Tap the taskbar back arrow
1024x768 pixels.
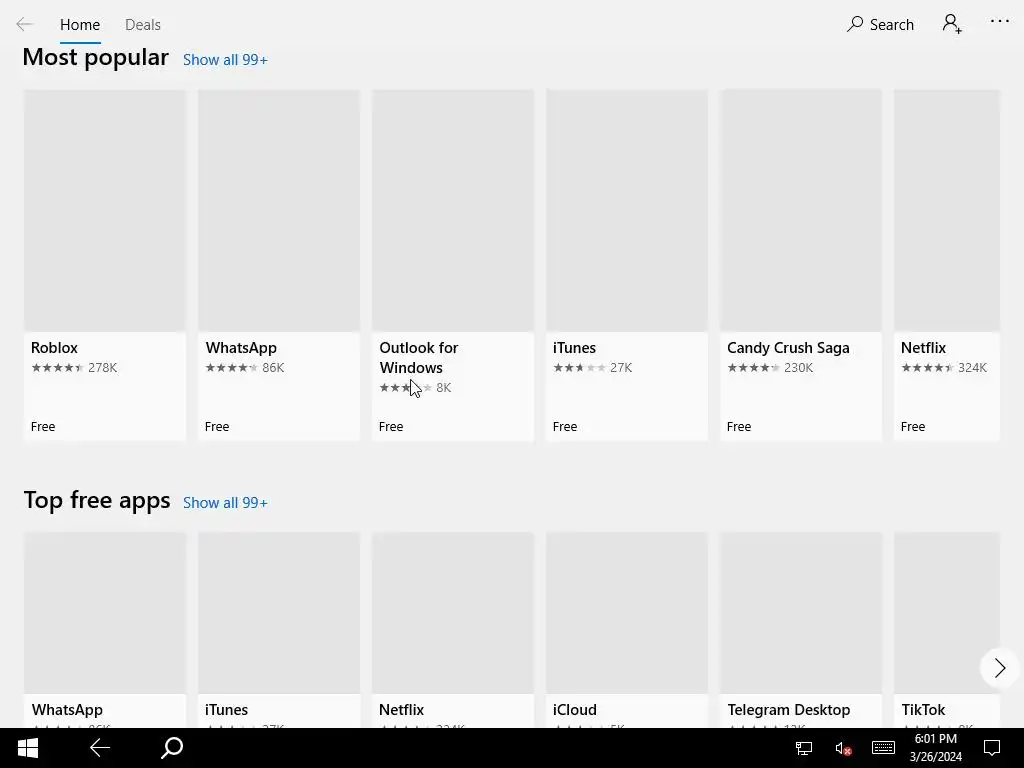pos(100,748)
